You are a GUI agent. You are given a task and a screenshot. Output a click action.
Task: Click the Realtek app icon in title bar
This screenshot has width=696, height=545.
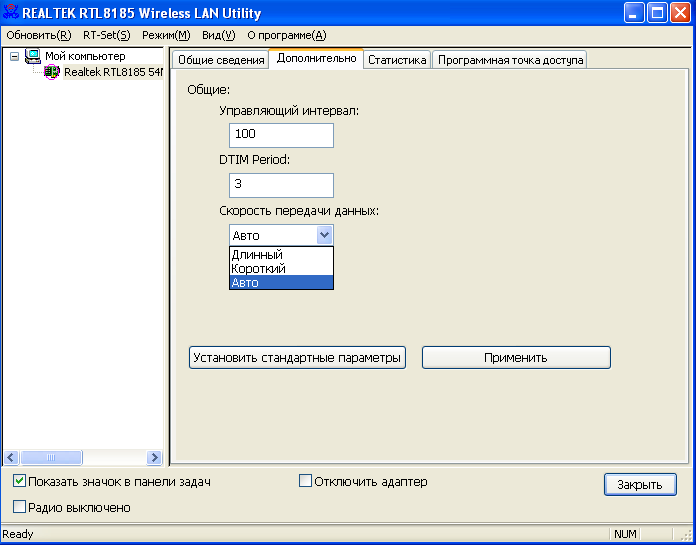(x=11, y=12)
